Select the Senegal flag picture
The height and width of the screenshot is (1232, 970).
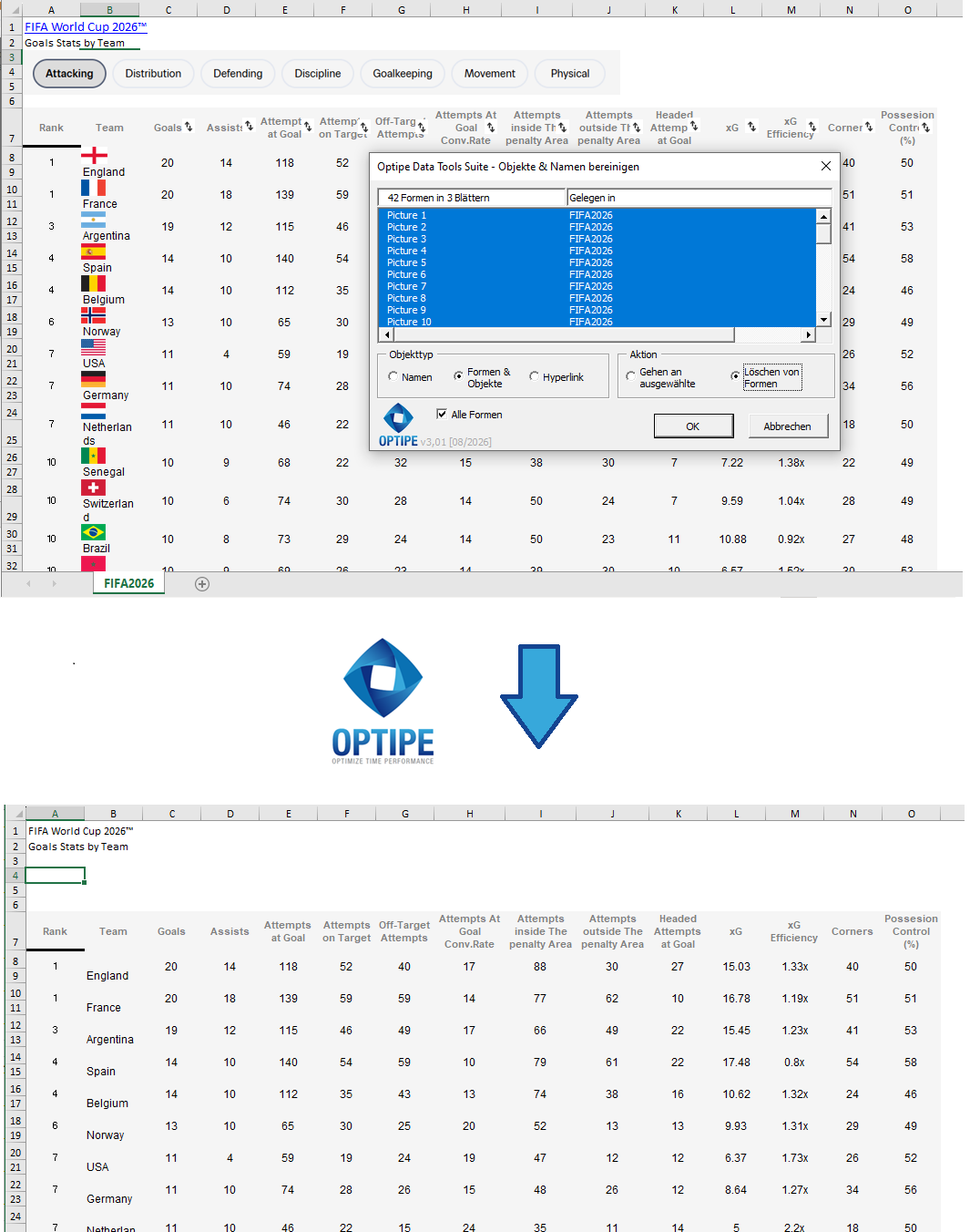click(93, 456)
